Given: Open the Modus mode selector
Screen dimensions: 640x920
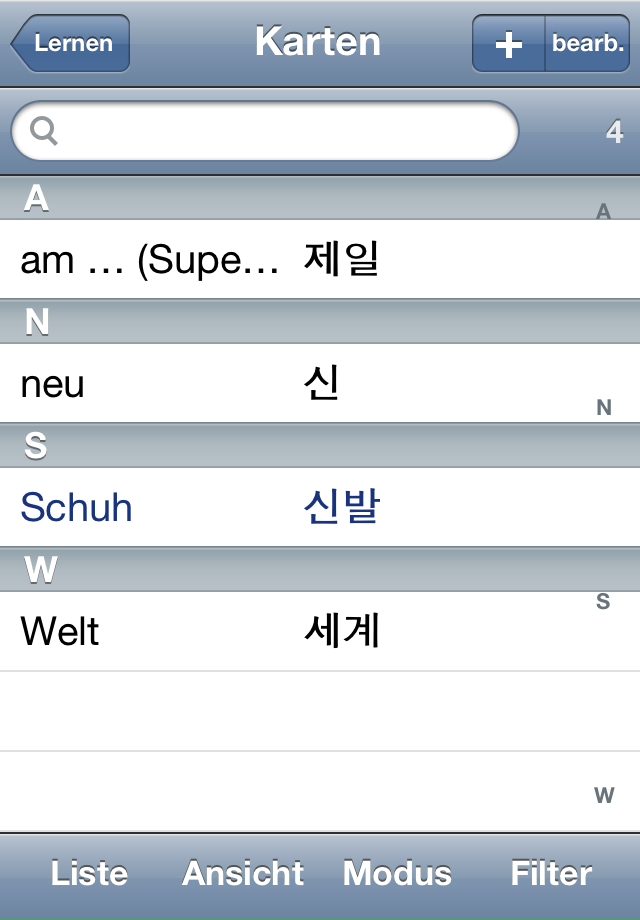Looking at the screenshot, I should pyautogui.click(x=397, y=873).
